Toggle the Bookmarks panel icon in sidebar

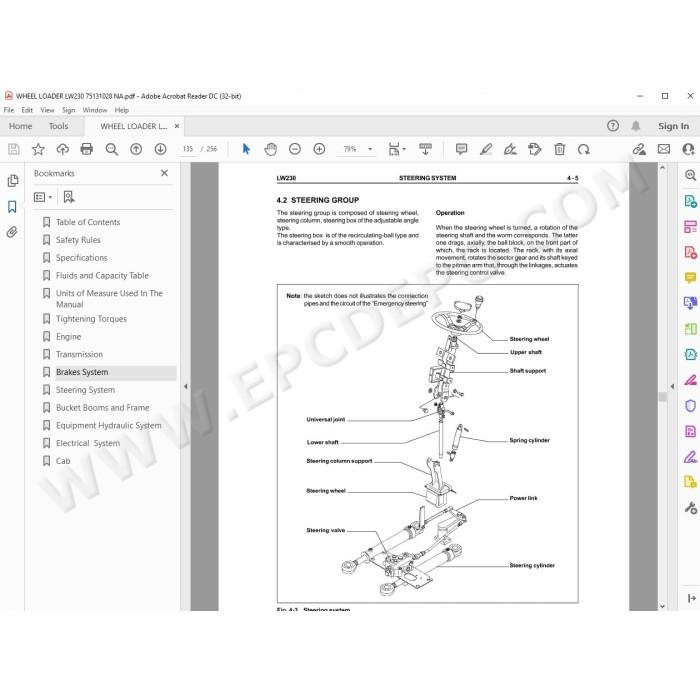pos(12,207)
